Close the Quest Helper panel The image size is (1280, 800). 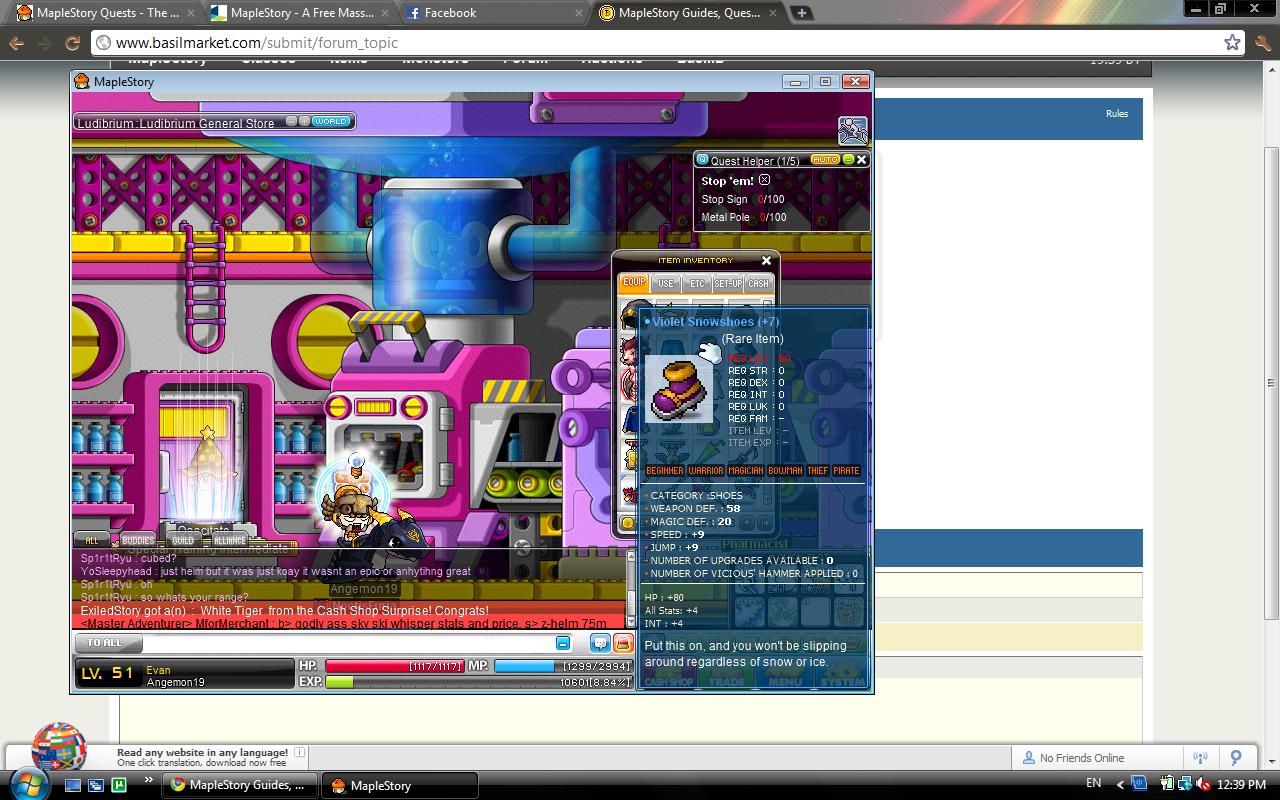(x=861, y=160)
